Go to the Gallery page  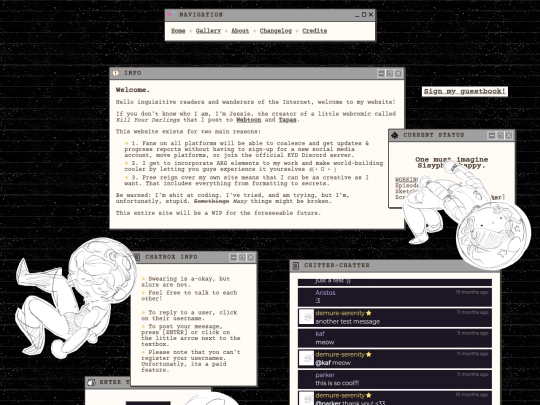(x=208, y=31)
